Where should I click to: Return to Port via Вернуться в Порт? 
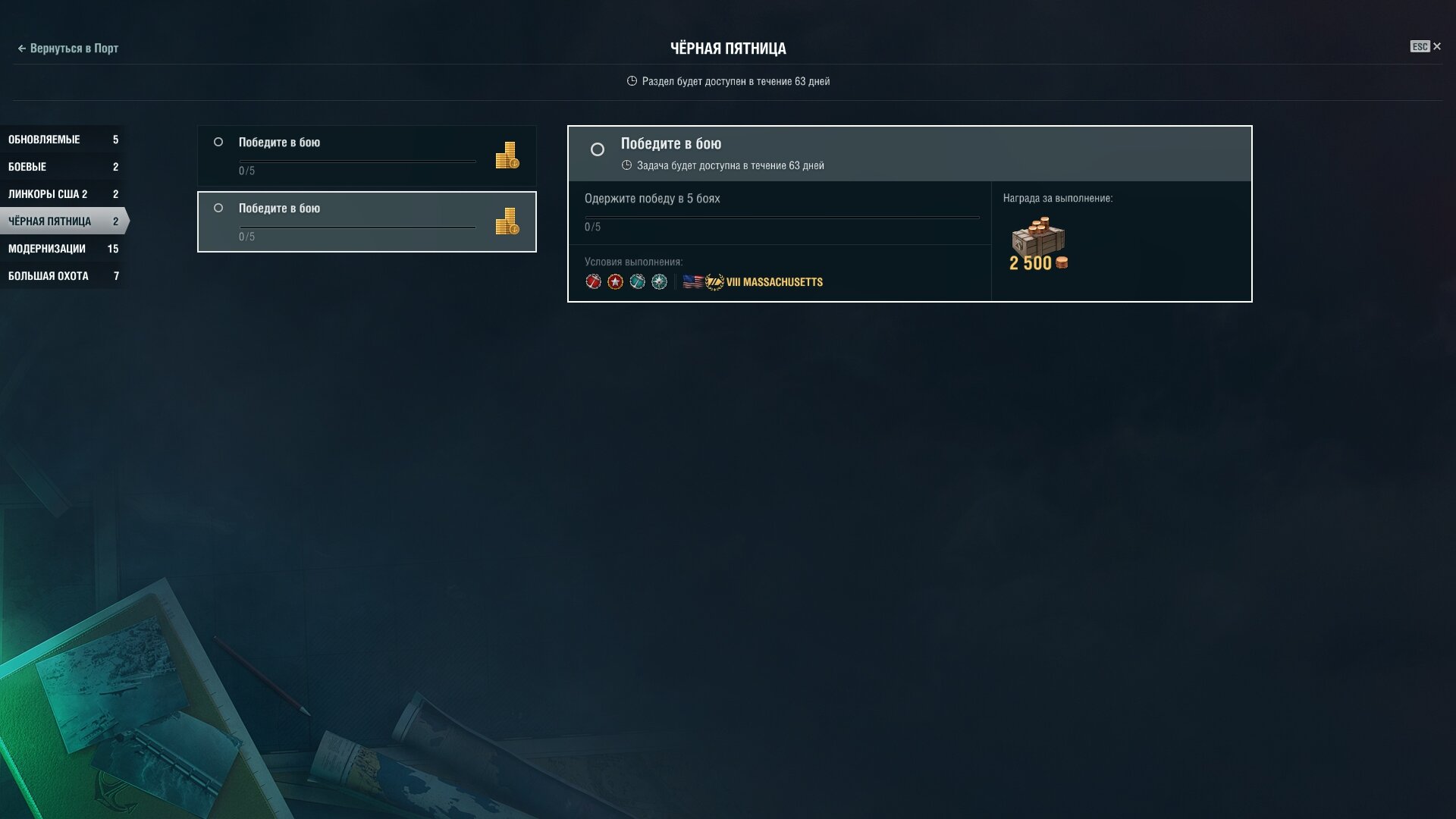(67, 49)
